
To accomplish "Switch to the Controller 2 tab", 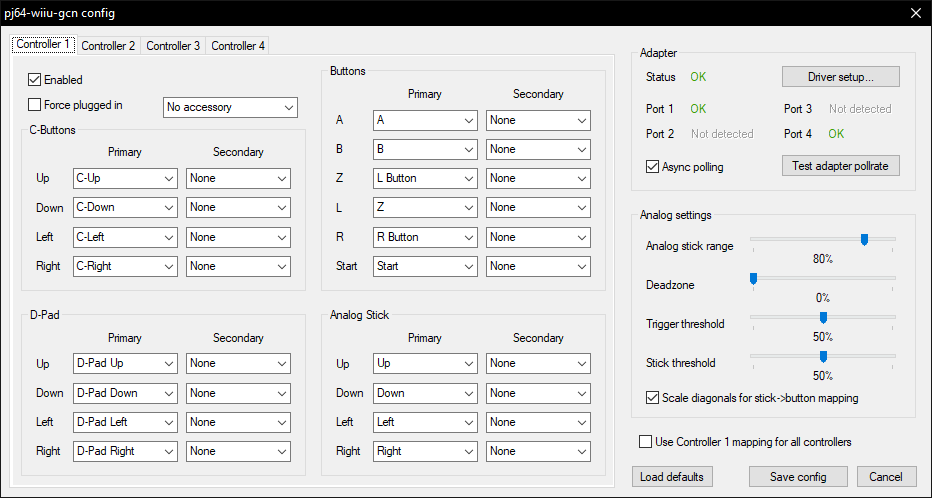I will point(108,46).
